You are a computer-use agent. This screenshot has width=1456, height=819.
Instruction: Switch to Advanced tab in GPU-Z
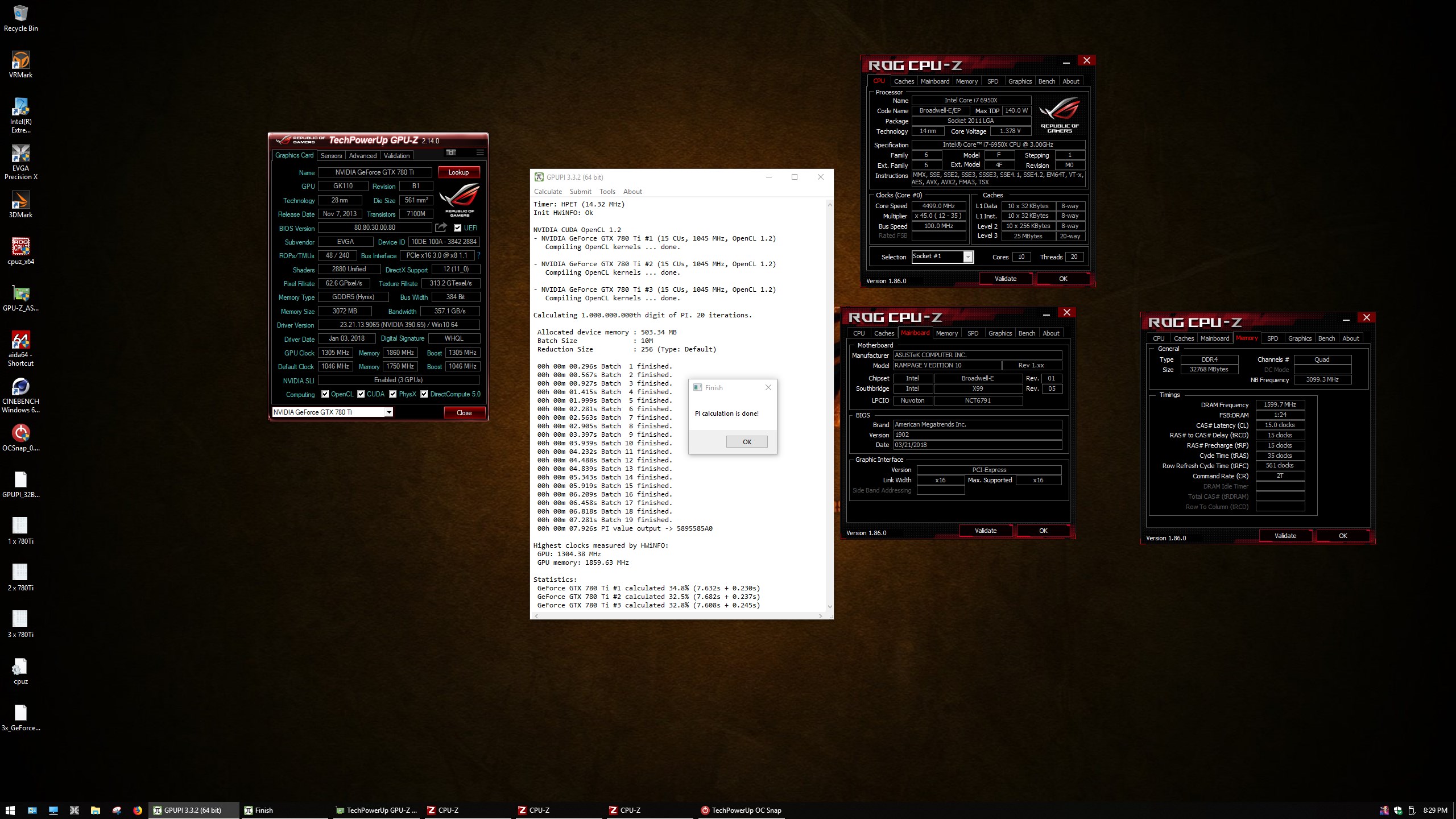[363, 156]
